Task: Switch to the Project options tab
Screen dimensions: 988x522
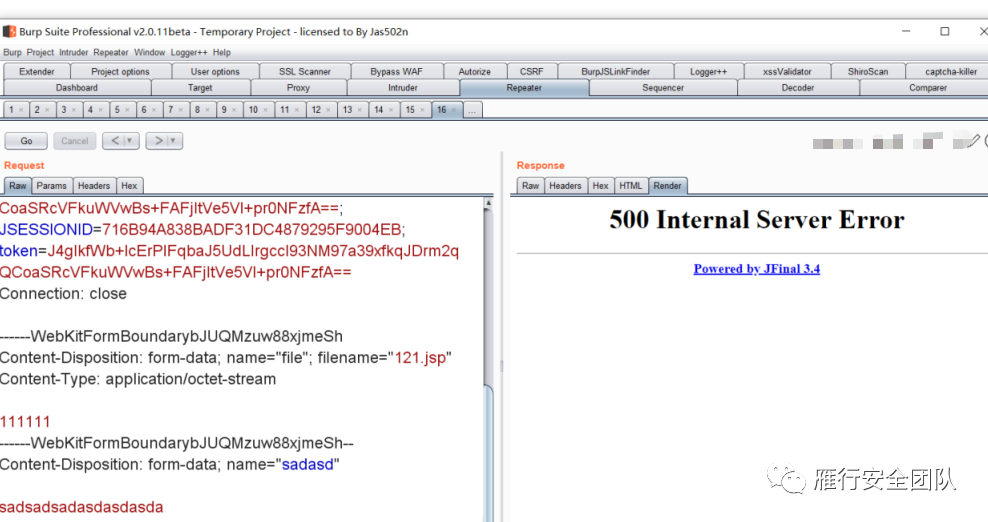Action: [120, 71]
